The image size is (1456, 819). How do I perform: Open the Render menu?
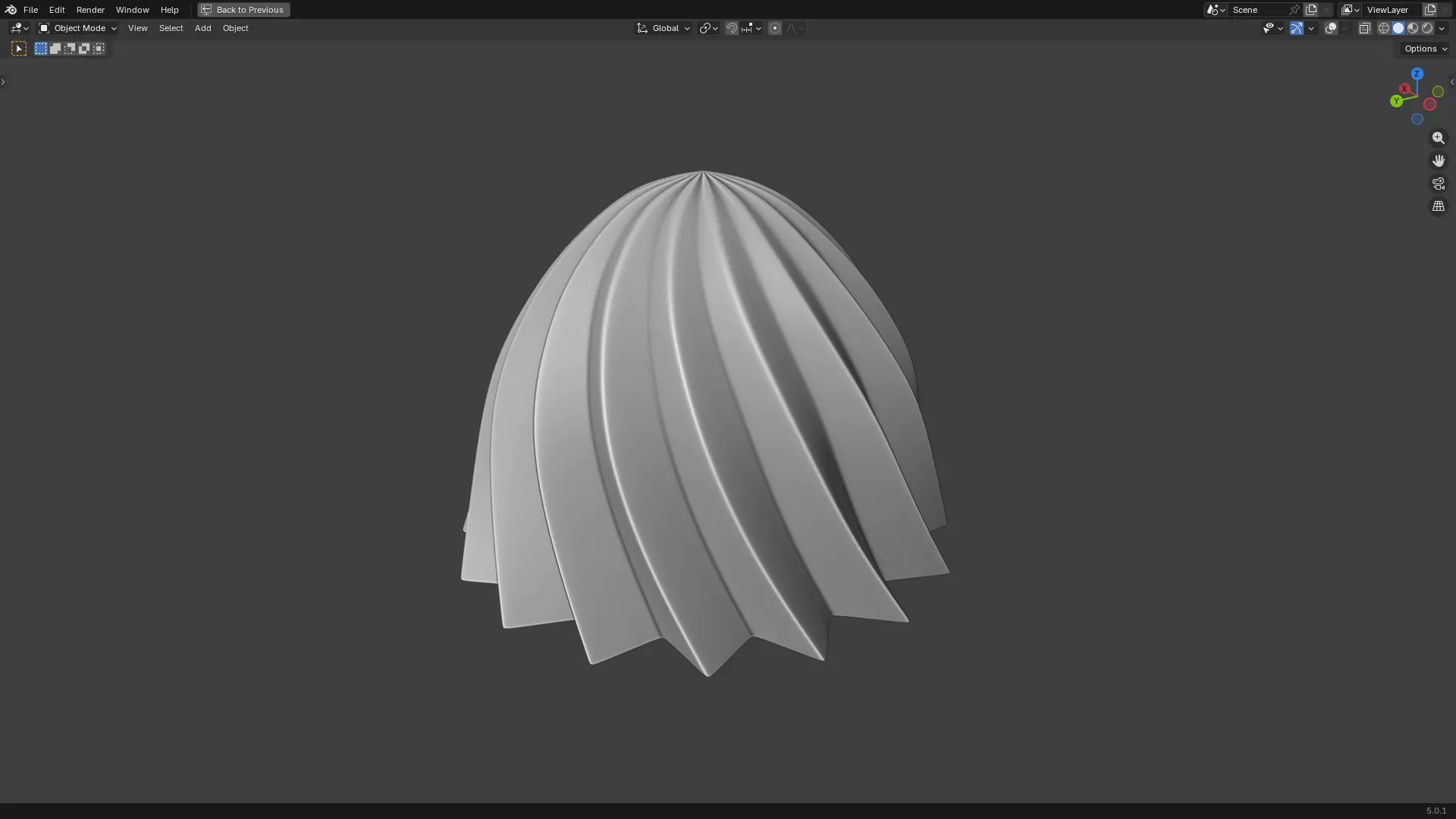[x=90, y=10]
